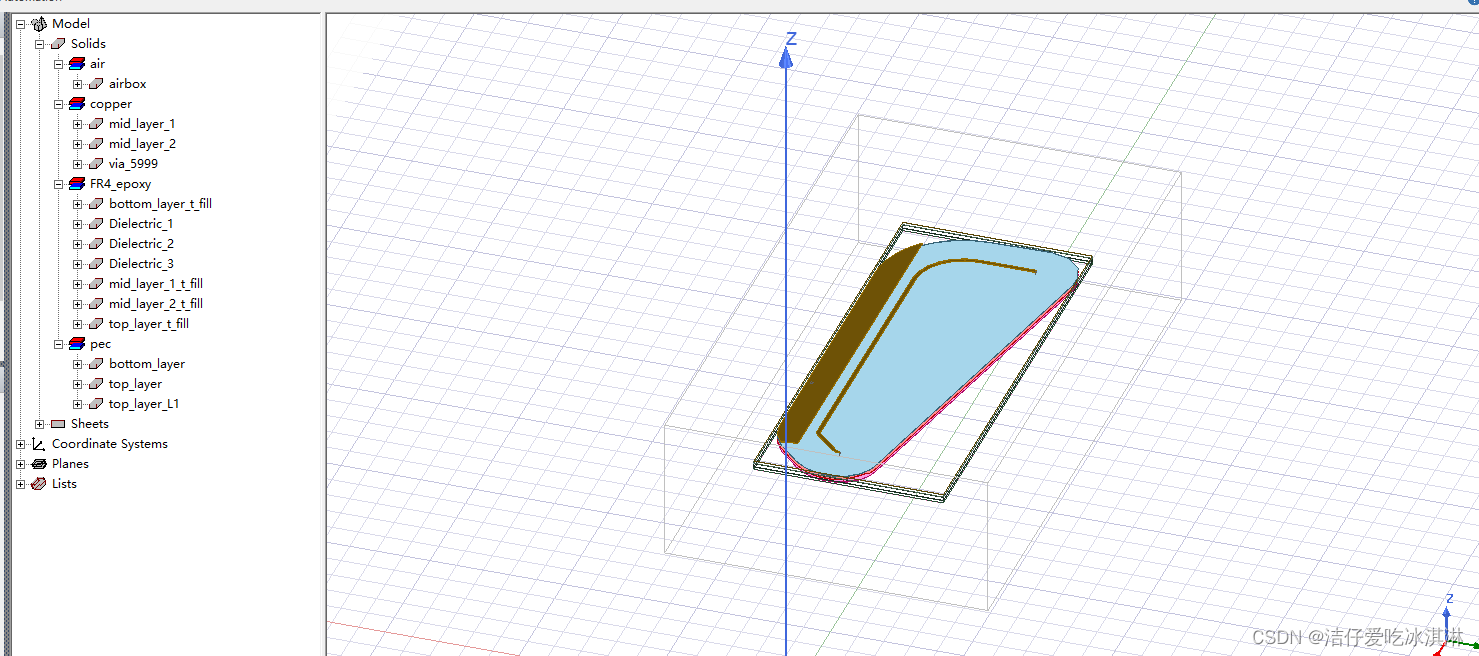The width and height of the screenshot is (1479, 656).
Task: Click the copper material group icon
Action: point(77,104)
